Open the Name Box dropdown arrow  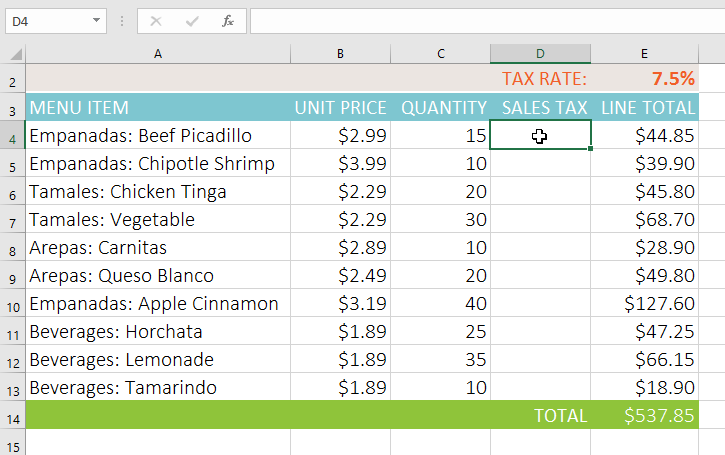(96, 20)
